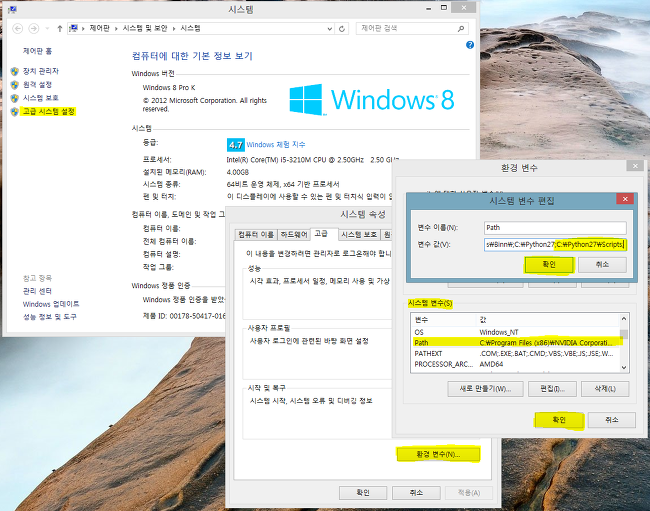The height and width of the screenshot is (511, 650).
Task: Click the shield icon beside 장치 관리자
Action: pos(15,71)
